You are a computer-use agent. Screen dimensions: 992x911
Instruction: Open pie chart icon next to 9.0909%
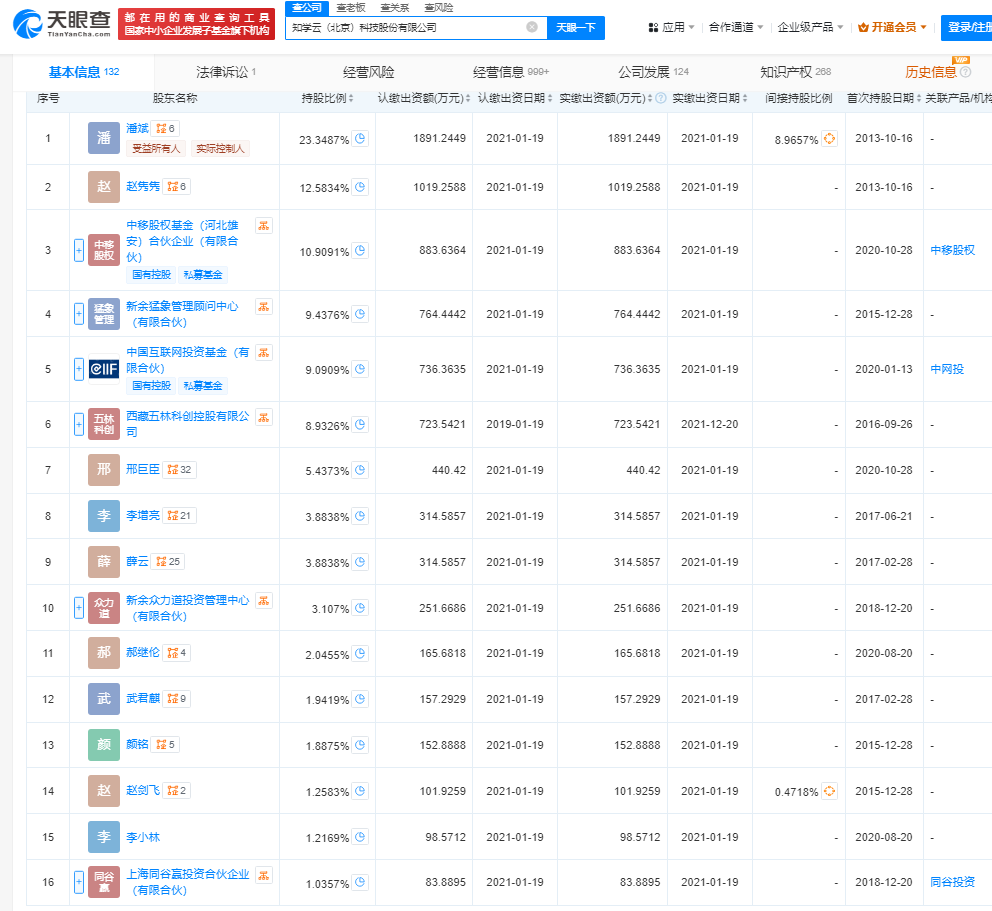(360, 369)
